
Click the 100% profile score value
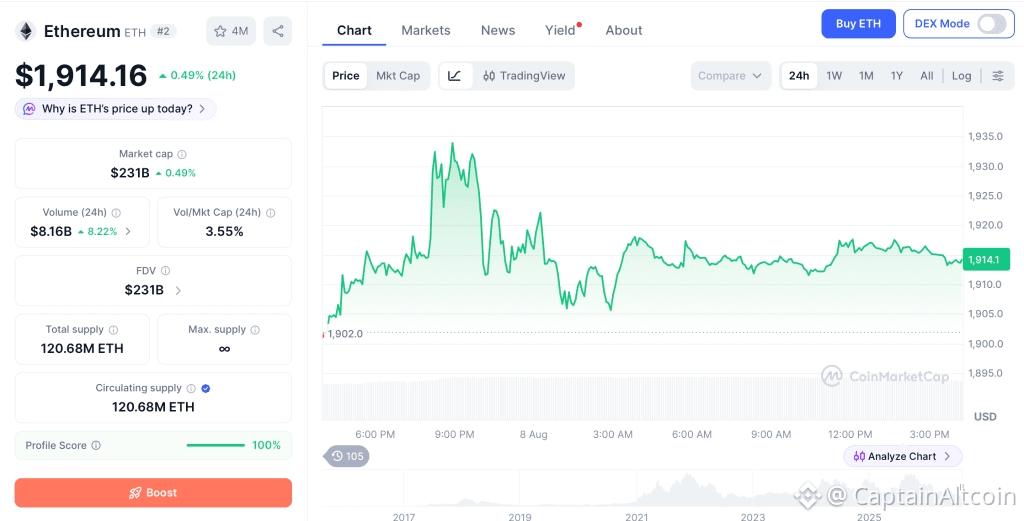click(x=266, y=445)
